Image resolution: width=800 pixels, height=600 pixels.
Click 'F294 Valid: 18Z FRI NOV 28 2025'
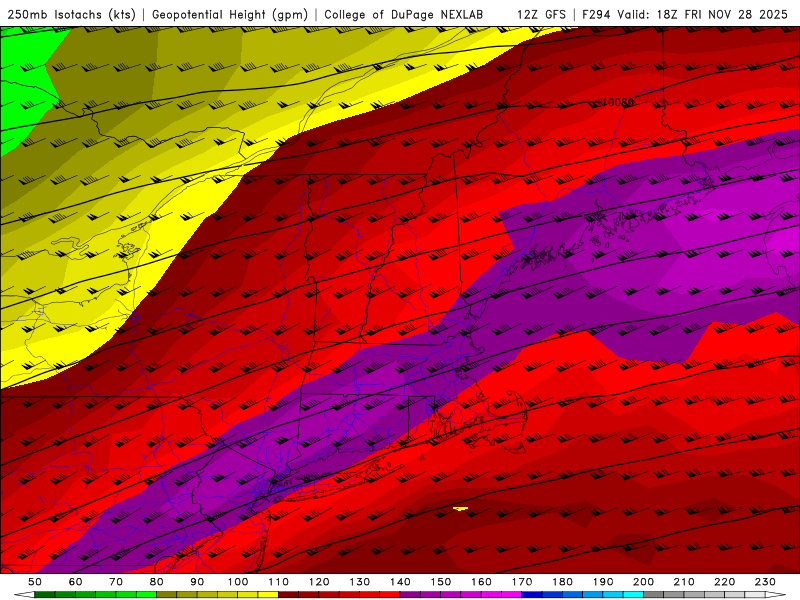[x=685, y=14]
